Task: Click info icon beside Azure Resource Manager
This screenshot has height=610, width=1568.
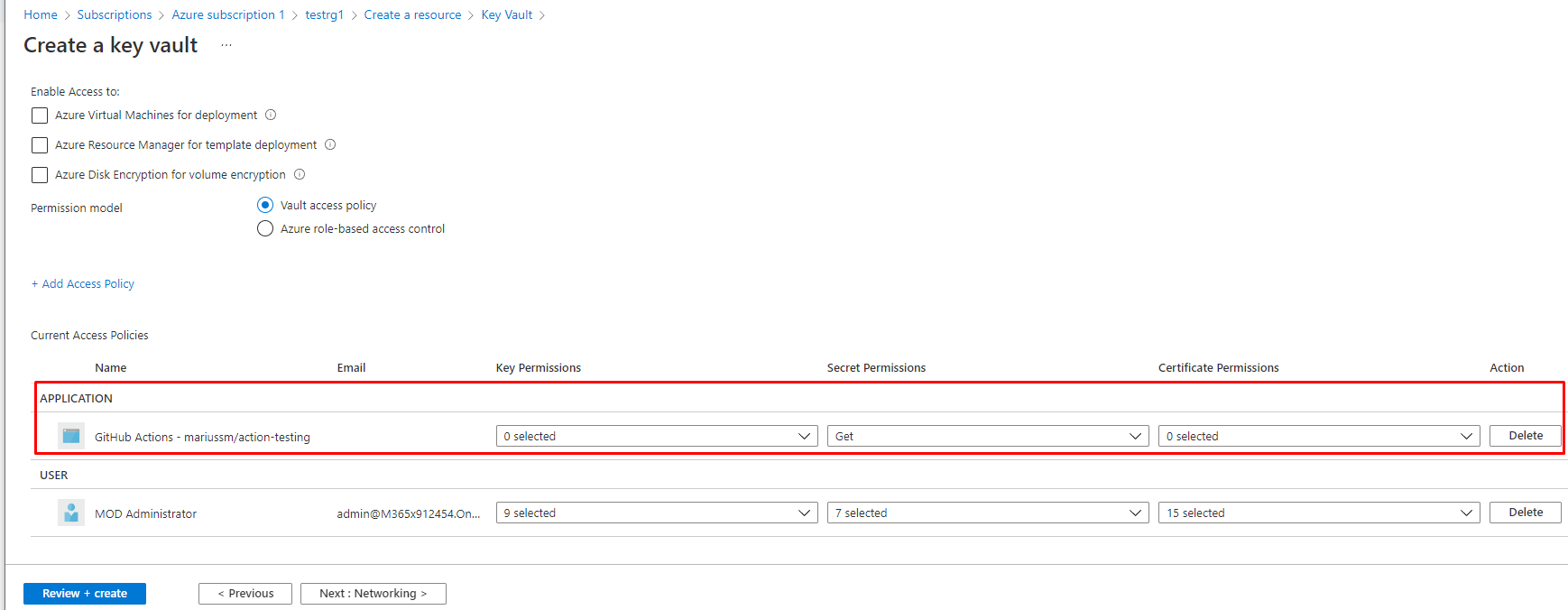Action: click(330, 144)
